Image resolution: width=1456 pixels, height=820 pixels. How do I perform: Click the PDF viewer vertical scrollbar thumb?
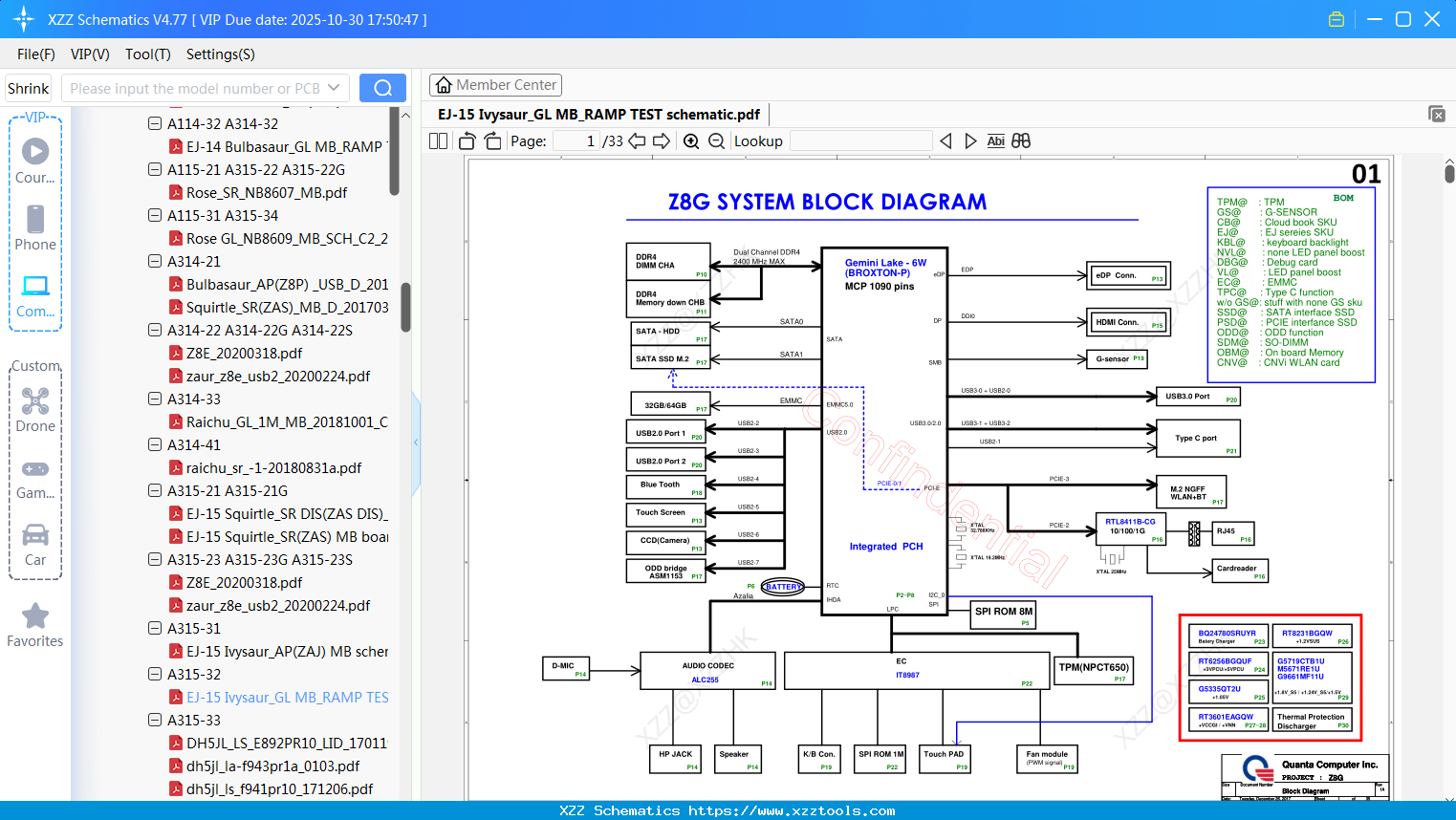tap(1449, 173)
